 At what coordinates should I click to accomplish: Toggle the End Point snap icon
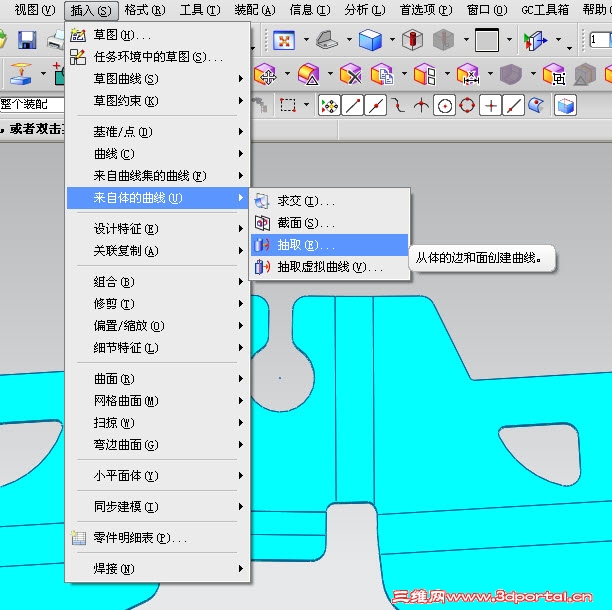click(353, 105)
